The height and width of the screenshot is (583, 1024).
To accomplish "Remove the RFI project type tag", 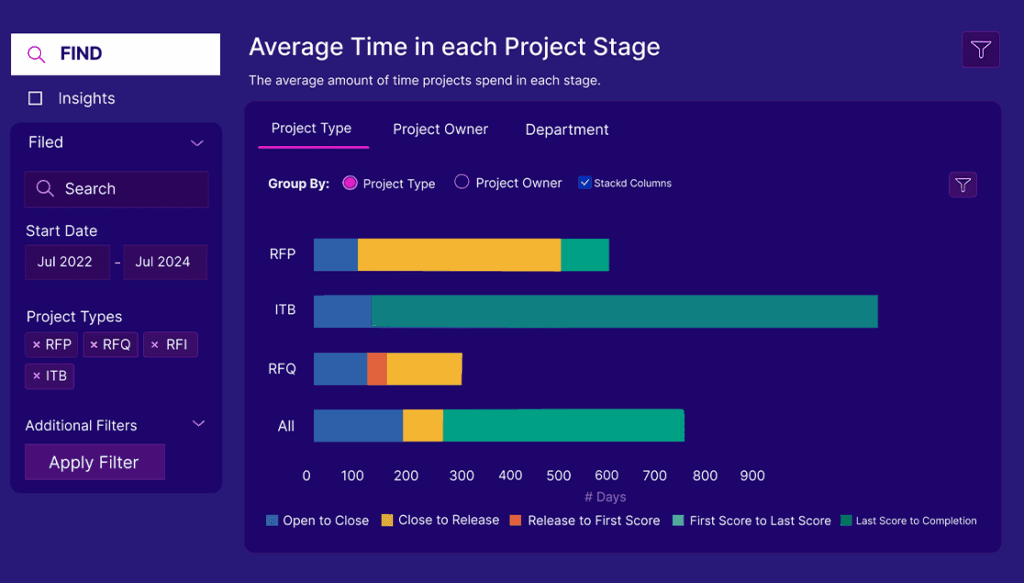I will (154, 346).
